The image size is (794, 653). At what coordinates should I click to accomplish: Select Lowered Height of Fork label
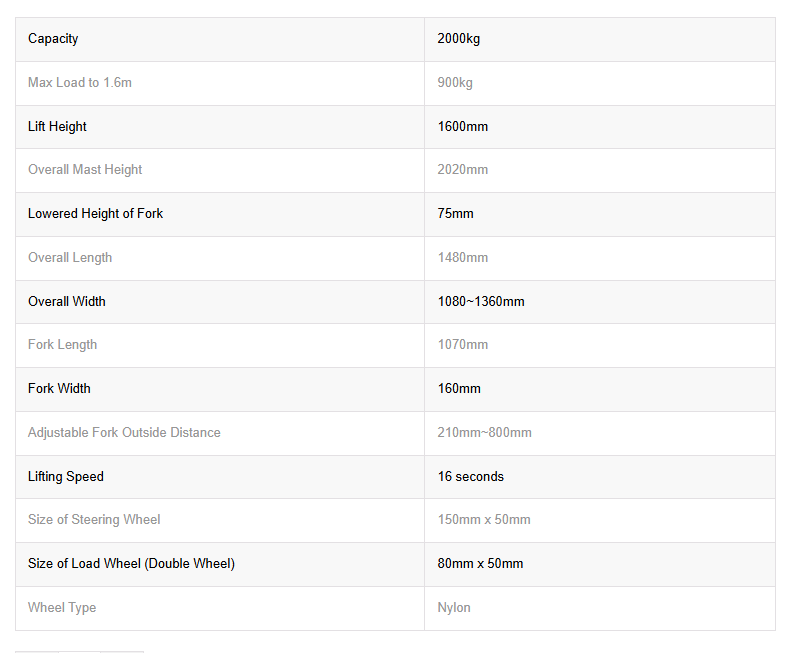(x=95, y=214)
